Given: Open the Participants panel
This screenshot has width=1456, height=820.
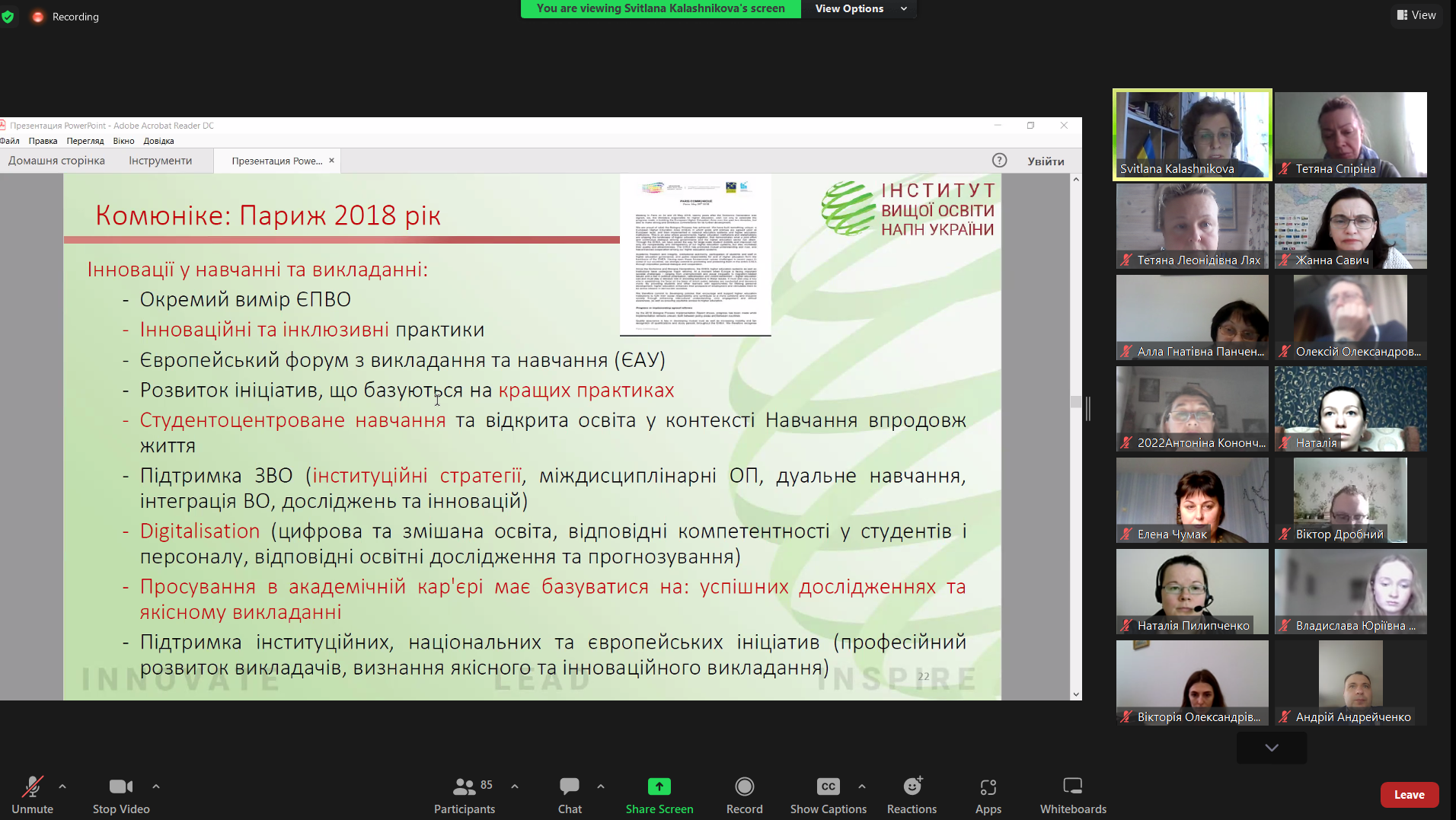Looking at the screenshot, I should tap(464, 795).
